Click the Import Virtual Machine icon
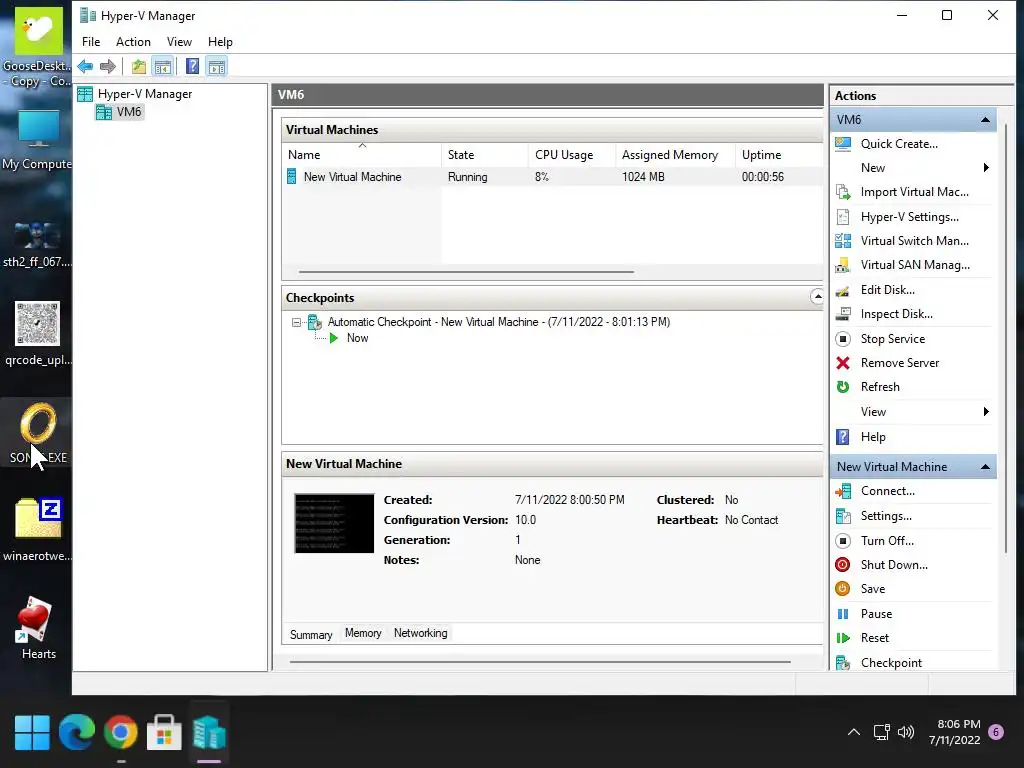The width and height of the screenshot is (1024, 768). pos(843,192)
